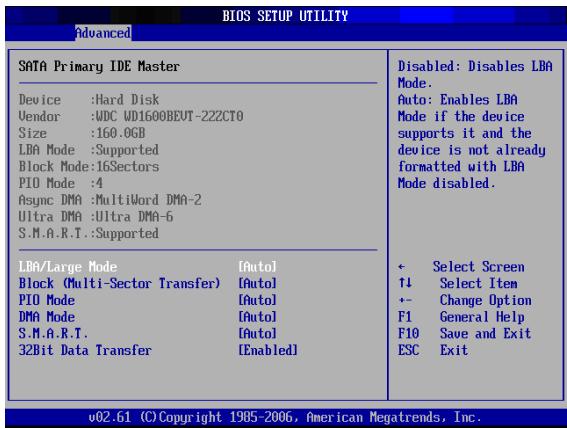Click the Ultra DMA-6 info line
The image size is (567, 428).
coord(96,217)
